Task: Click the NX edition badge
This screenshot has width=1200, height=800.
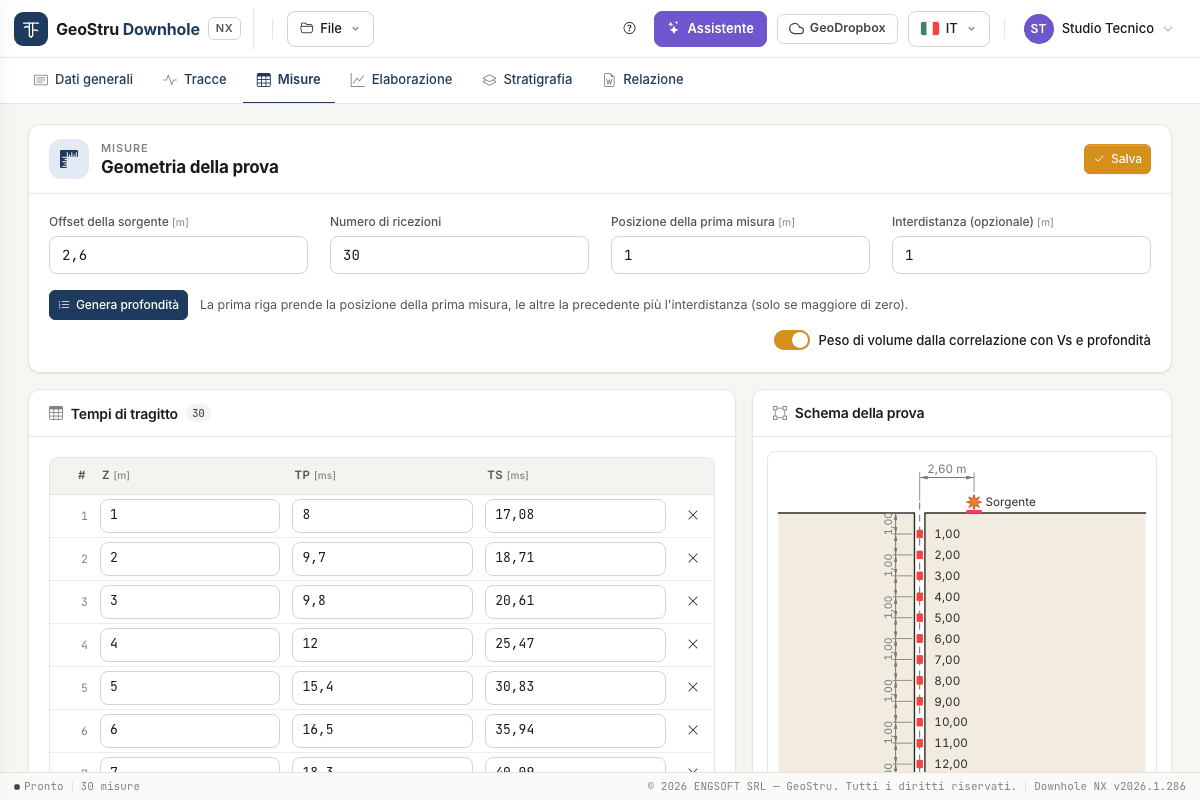Action: [224, 29]
